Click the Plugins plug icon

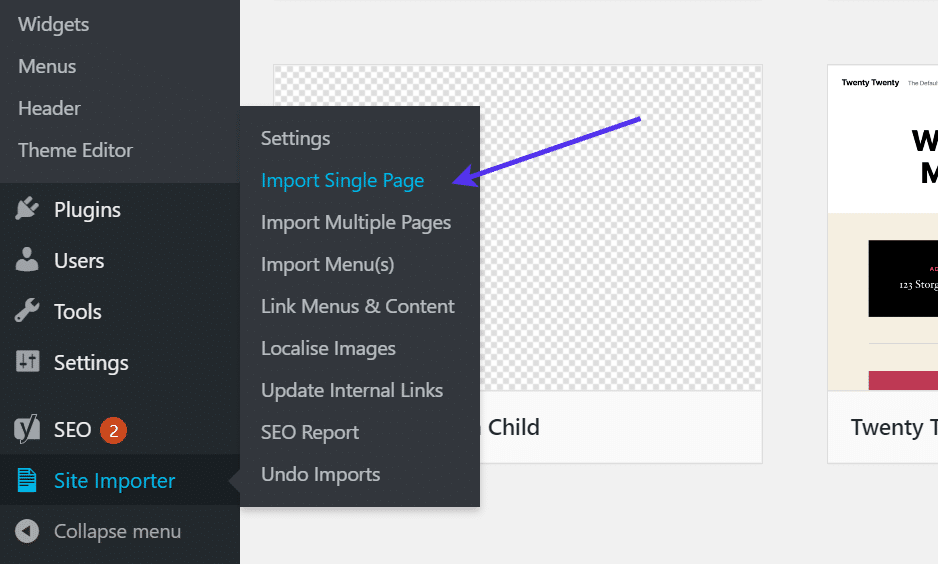tap(27, 209)
